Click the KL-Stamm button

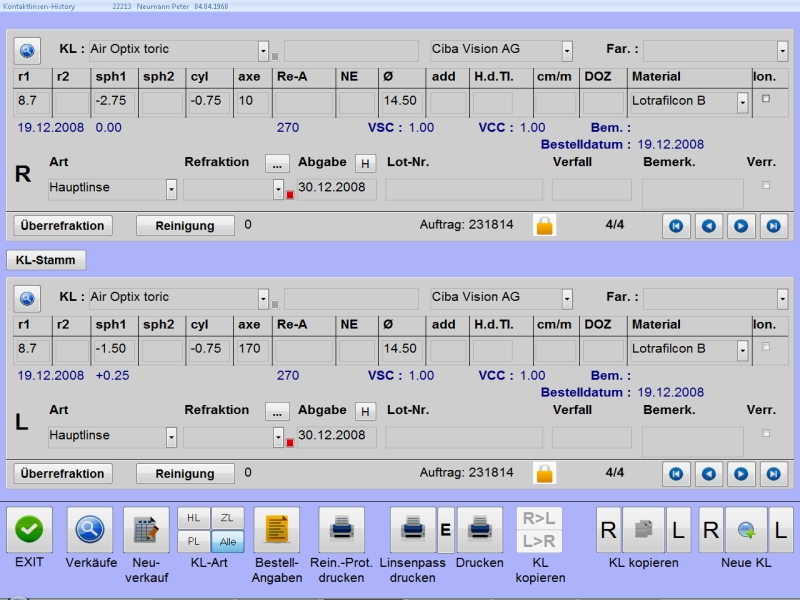[x=46, y=260]
